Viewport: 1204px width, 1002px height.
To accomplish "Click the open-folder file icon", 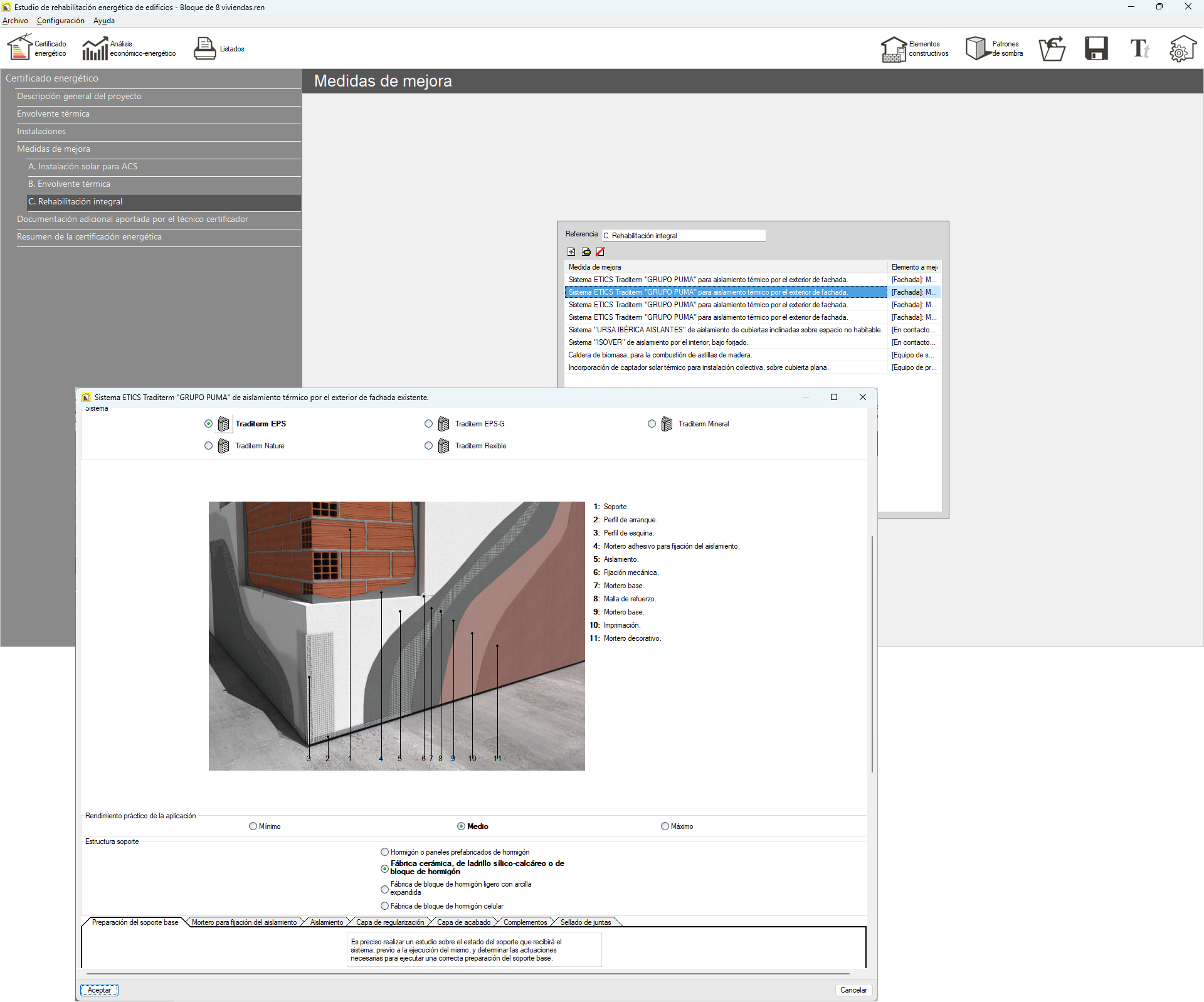I will (x=1052, y=48).
